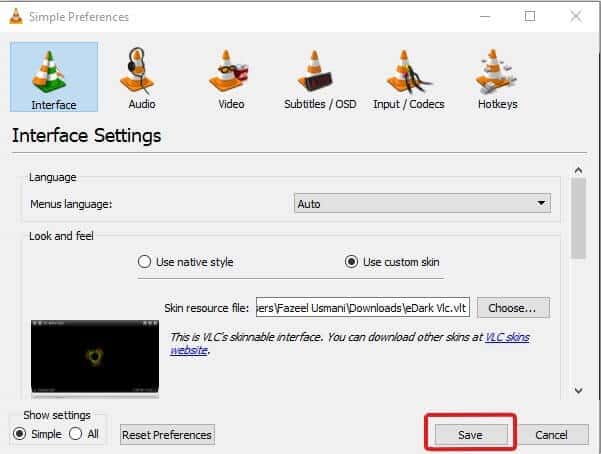Open the VLC skins website link
Viewport: 601px width, 454px height.
tap(507, 337)
